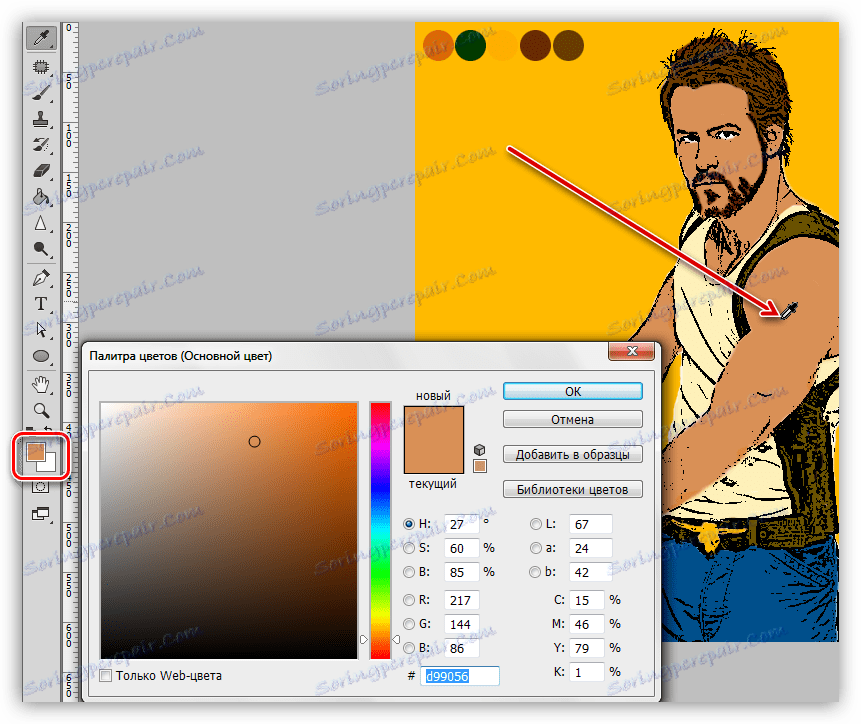
Task: Select the Brush tool
Action: pos(42,93)
